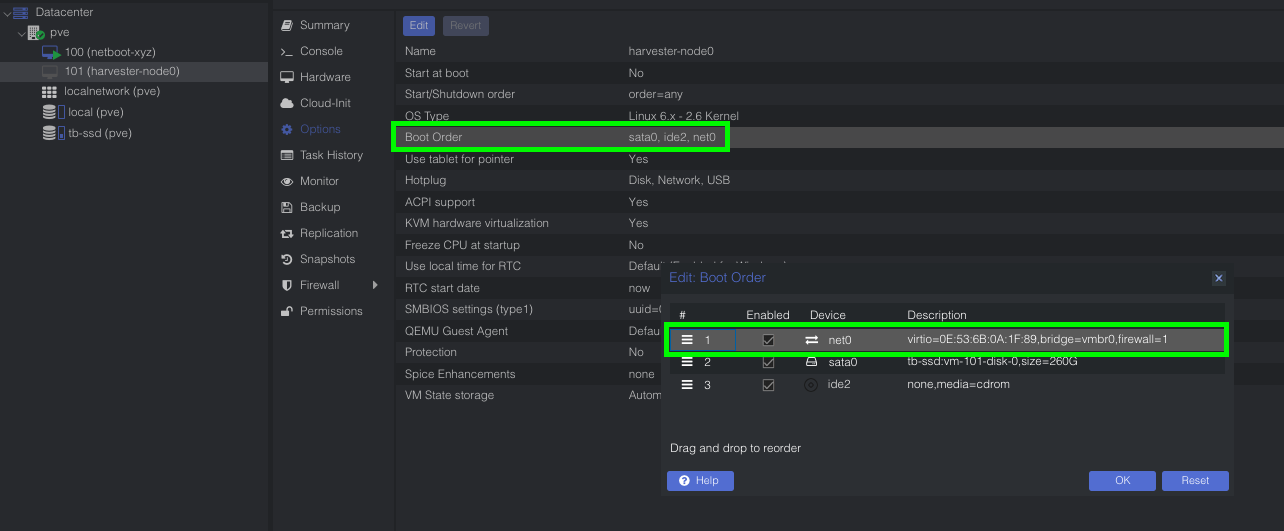This screenshot has width=1284, height=531.
Task: Uncheck the Enabled checkbox for net0
Action: (x=768, y=340)
